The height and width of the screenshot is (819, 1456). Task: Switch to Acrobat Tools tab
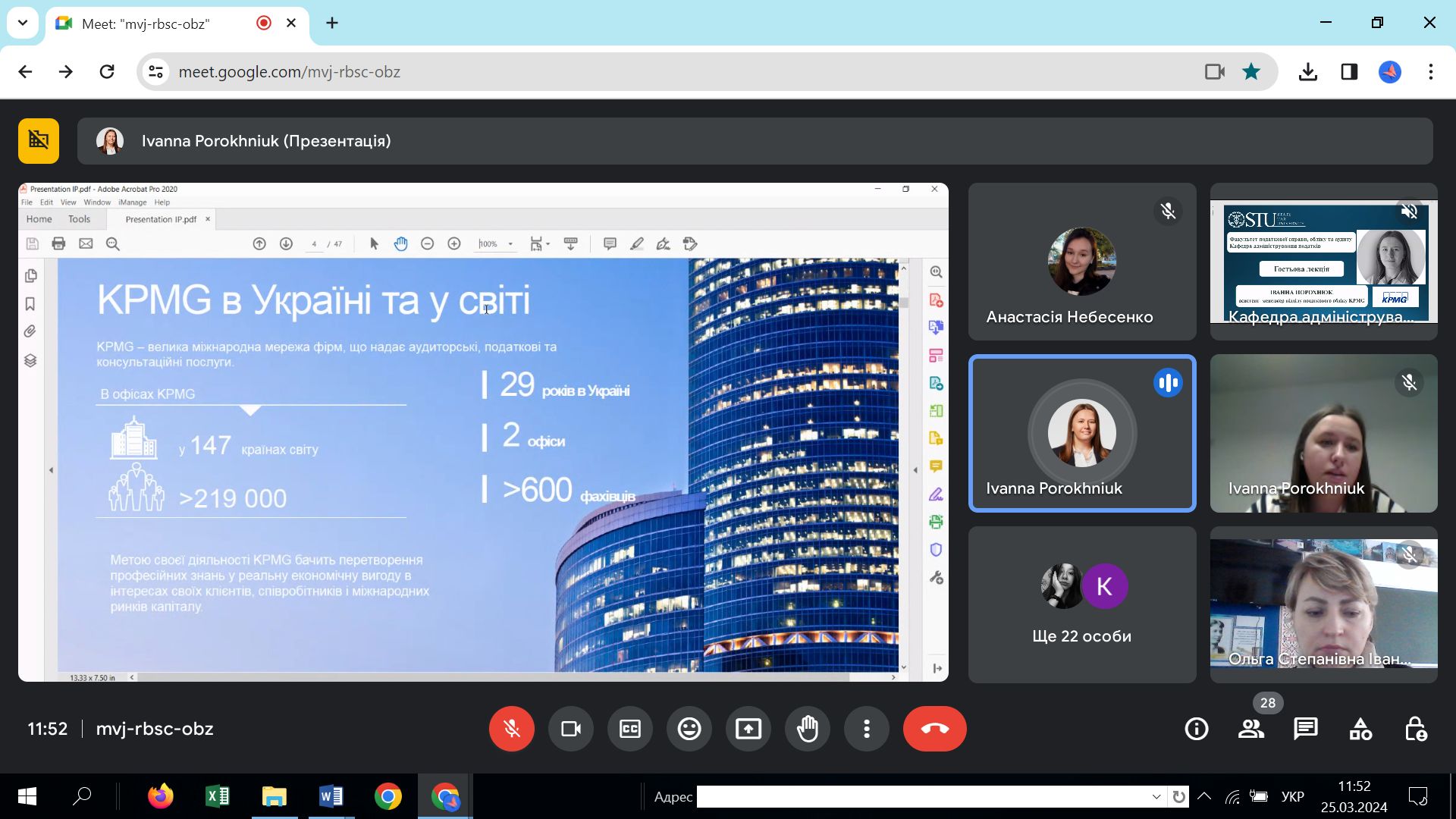tap(79, 219)
